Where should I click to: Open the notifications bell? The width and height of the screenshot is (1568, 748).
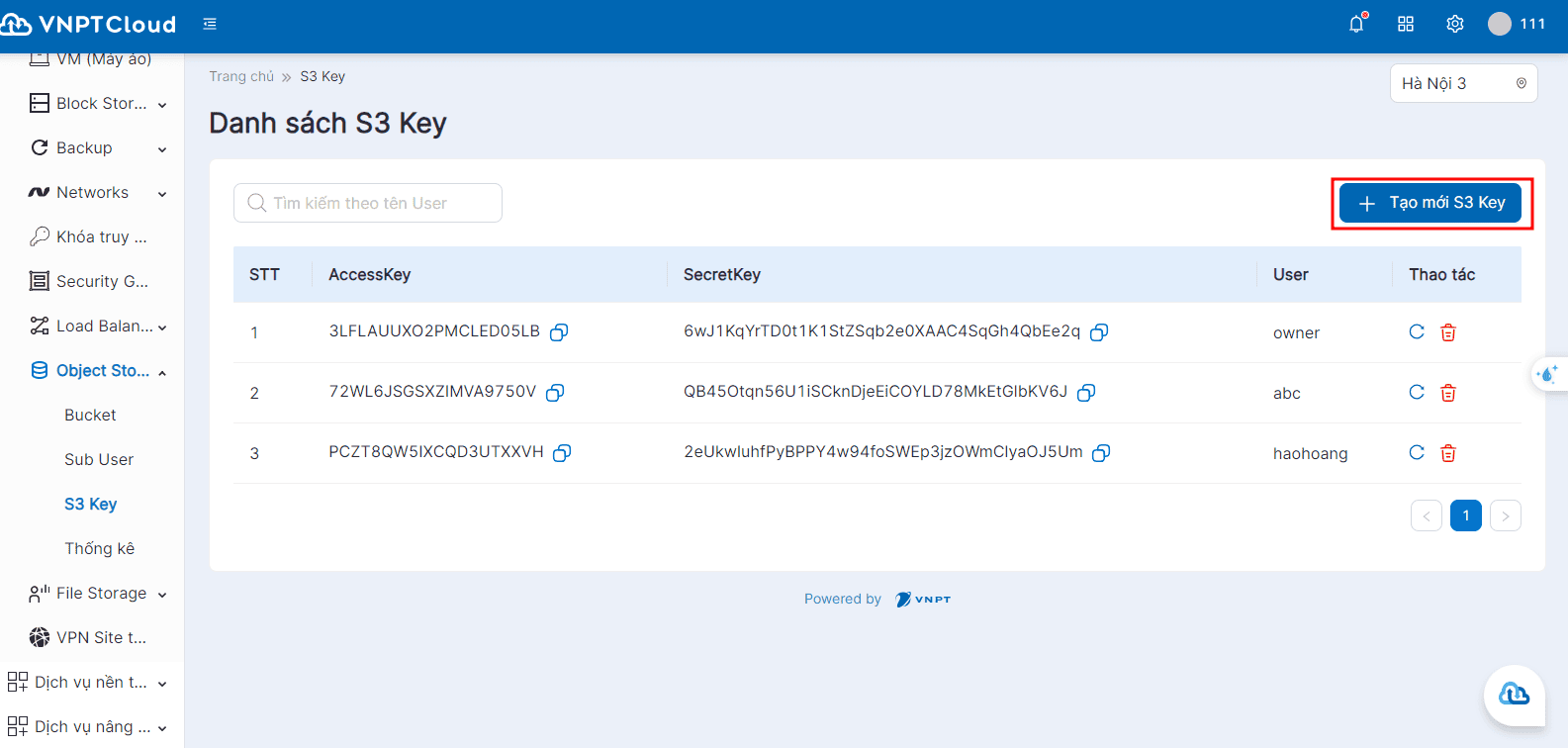(1356, 24)
